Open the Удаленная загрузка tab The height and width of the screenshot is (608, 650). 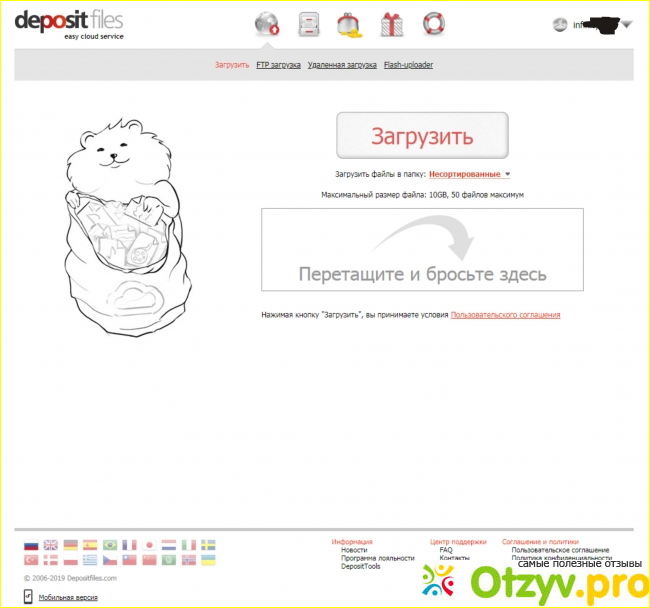342,65
